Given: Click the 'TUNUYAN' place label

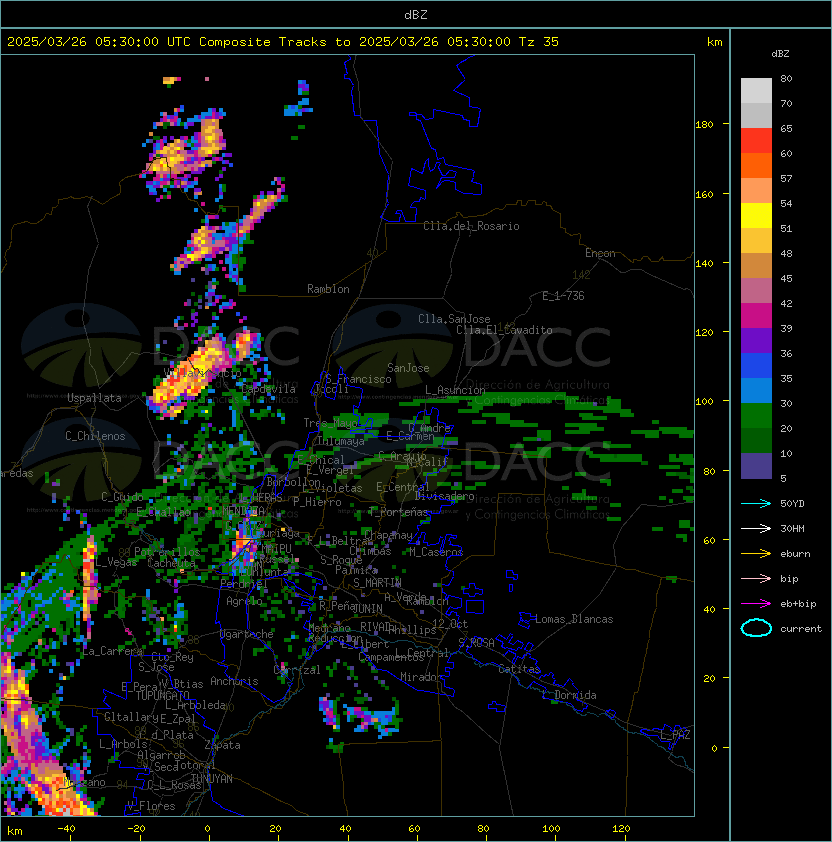Looking at the screenshot, I should pyautogui.click(x=212, y=779).
